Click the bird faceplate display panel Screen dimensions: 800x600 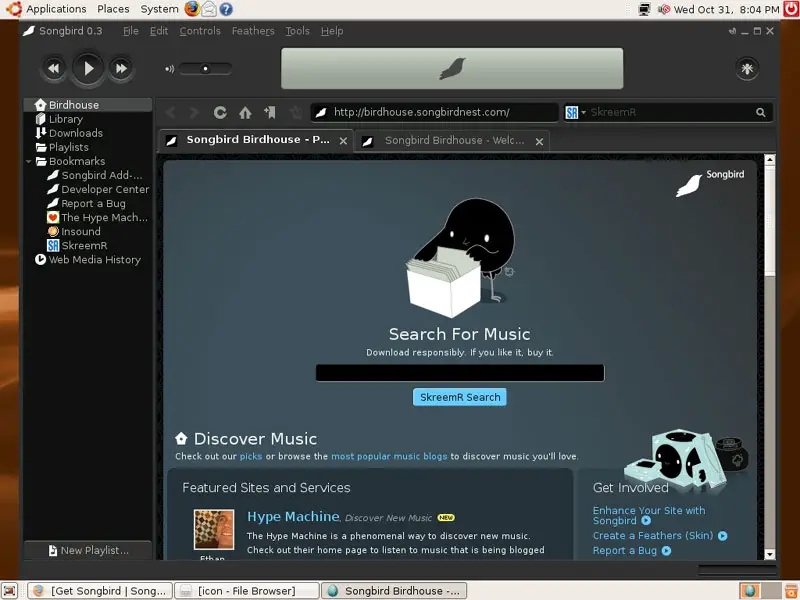point(452,68)
